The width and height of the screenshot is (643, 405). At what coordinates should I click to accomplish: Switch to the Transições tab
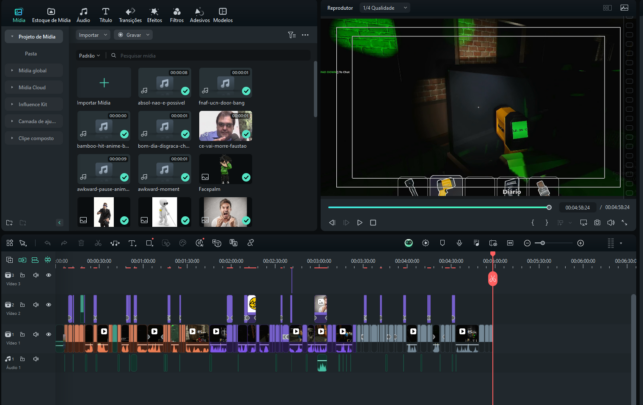(130, 13)
